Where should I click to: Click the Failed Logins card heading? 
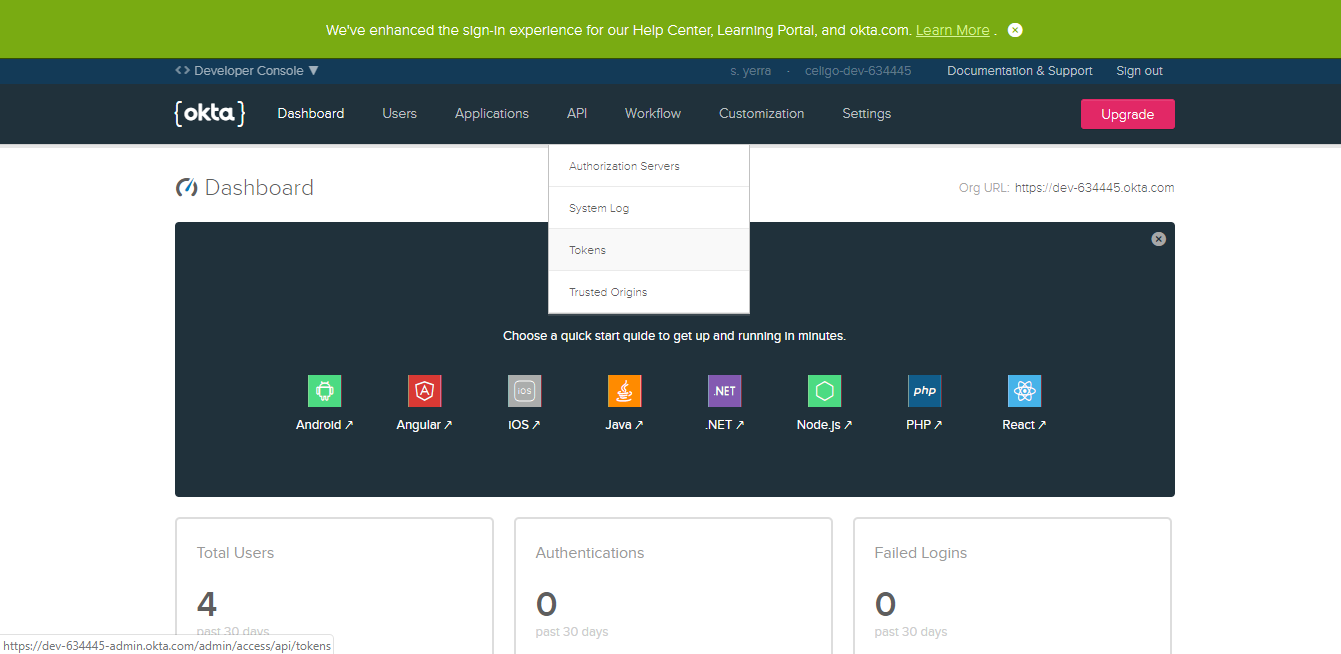click(921, 553)
